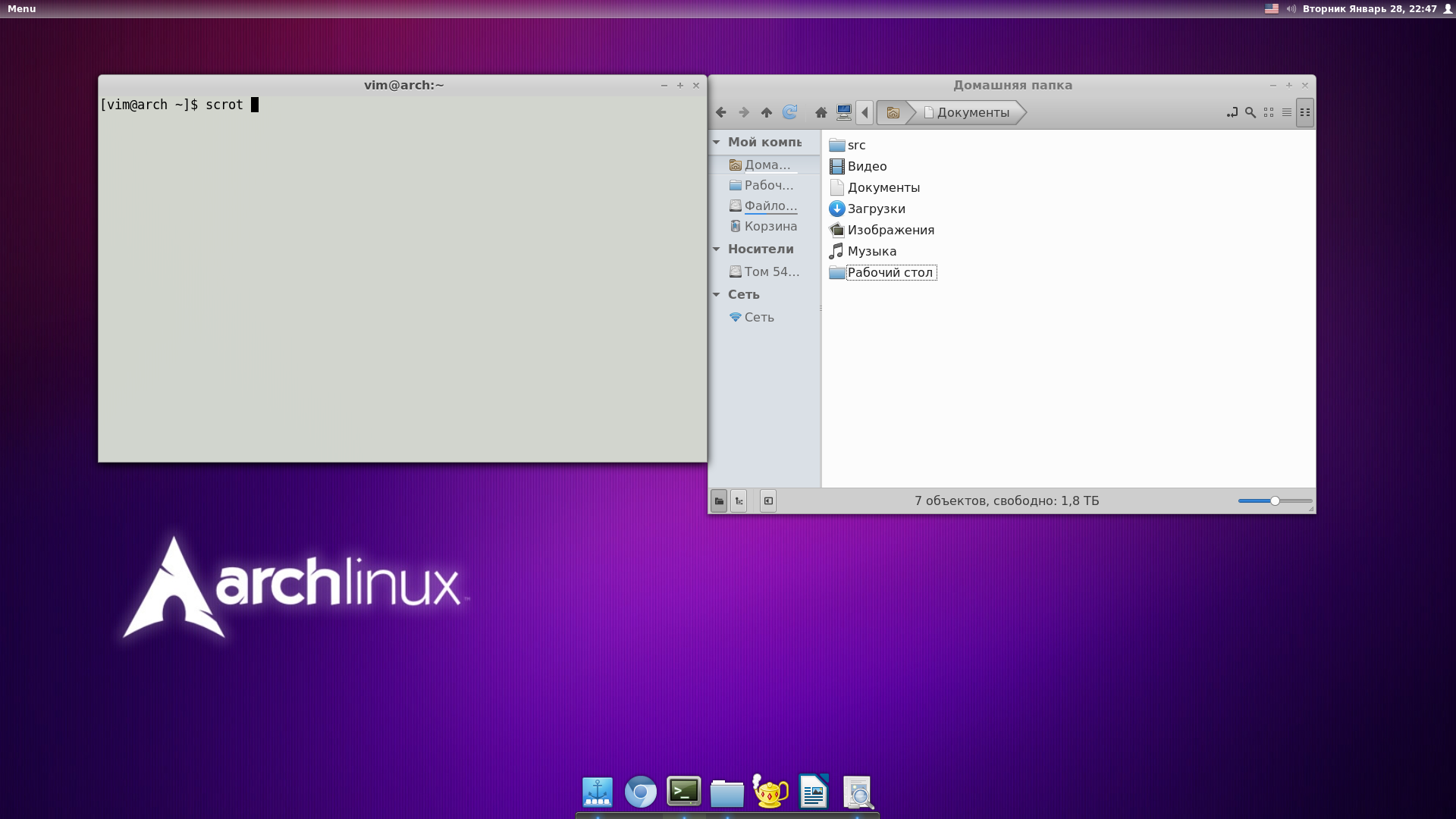Select the Рабочий стол folder
This screenshot has height=819, width=1456.
883,272
